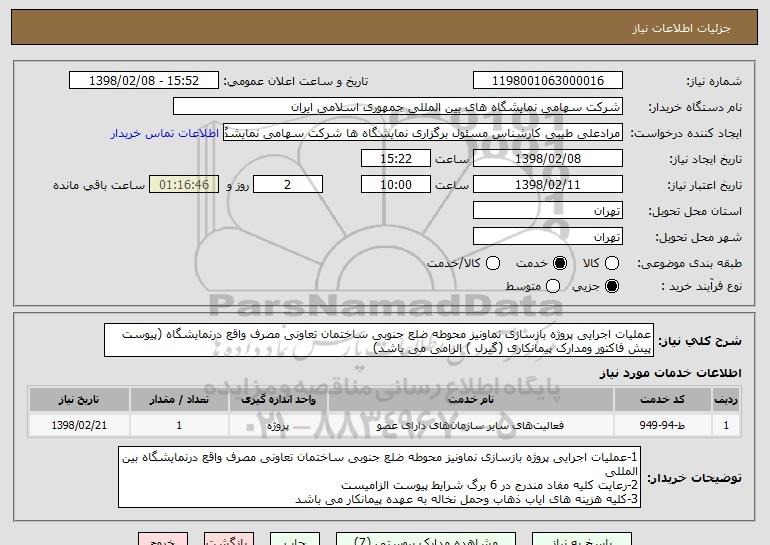The image size is (770, 545).
Task: Select the جزیی purchase type radio
Action: pyautogui.click(x=612, y=286)
